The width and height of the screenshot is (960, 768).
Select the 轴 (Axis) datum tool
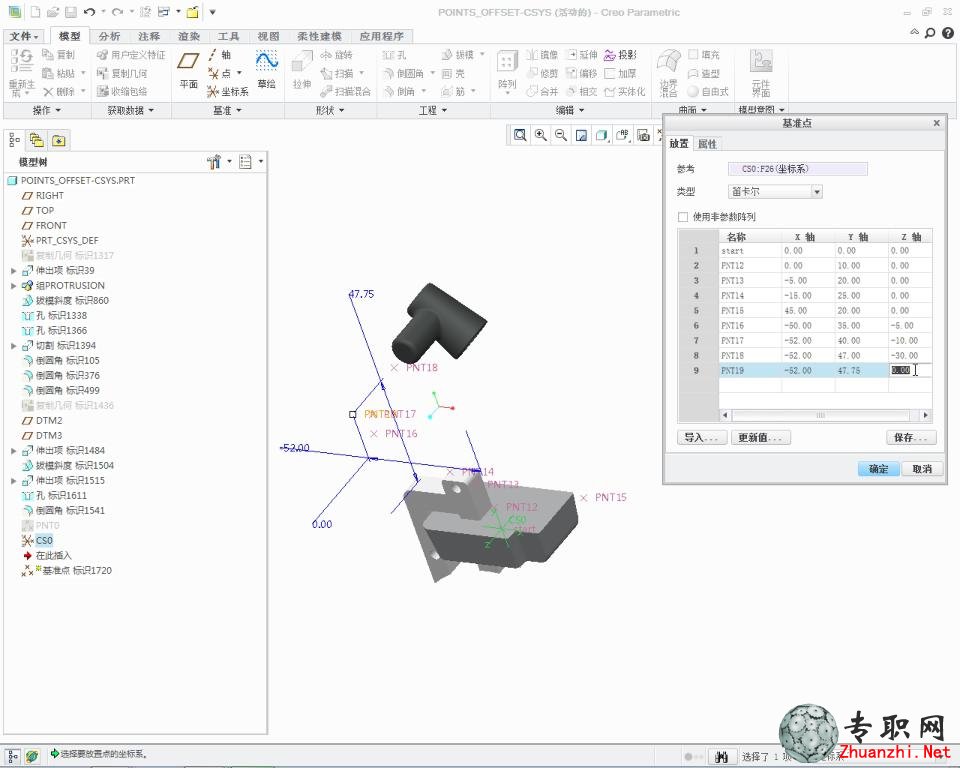(x=219, y=55)
